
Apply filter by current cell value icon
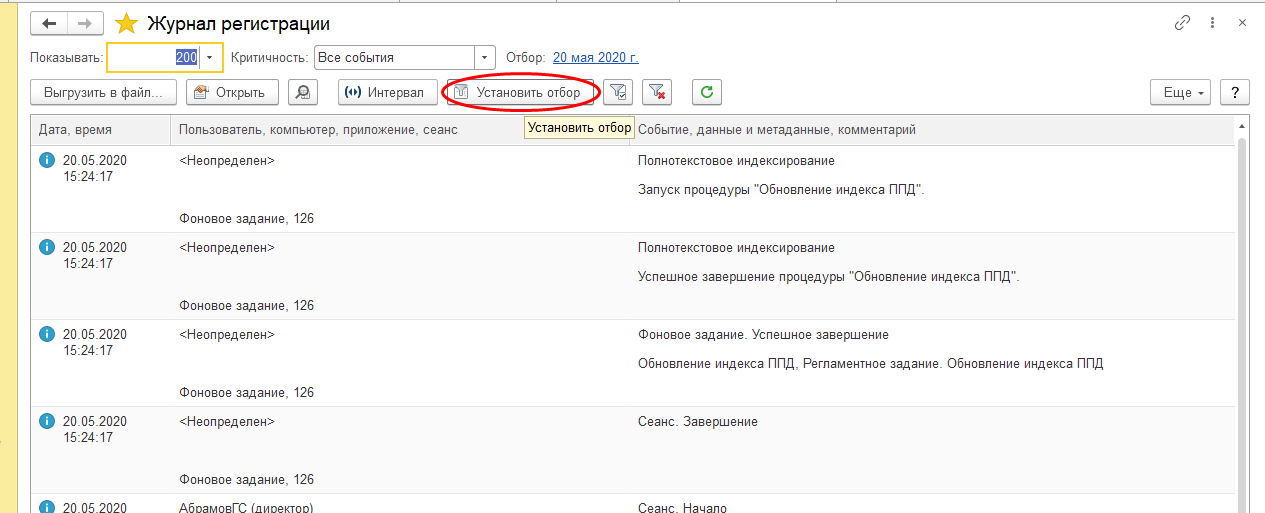click(619, 92)
